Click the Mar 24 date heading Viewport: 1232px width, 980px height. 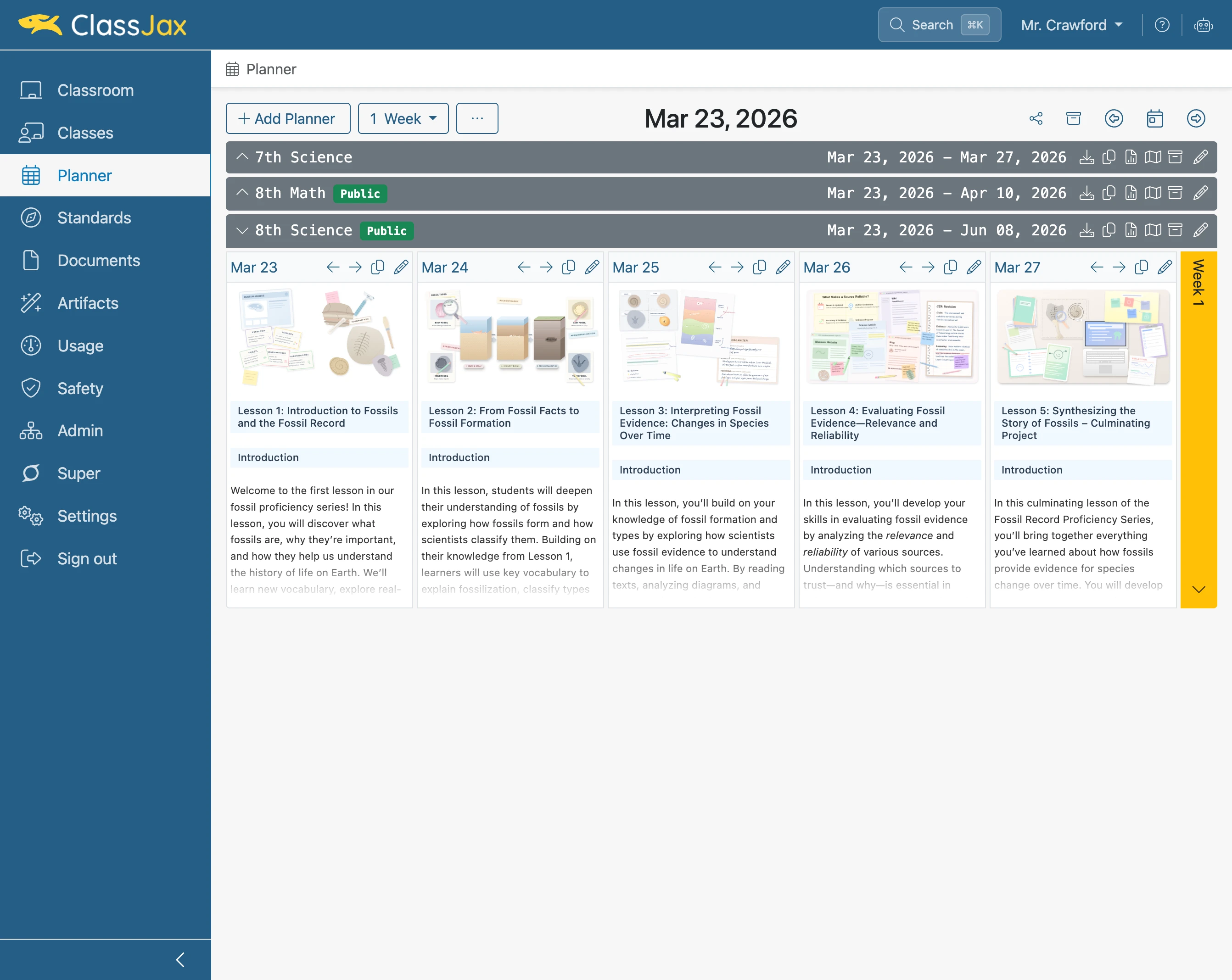click(445, 267)
